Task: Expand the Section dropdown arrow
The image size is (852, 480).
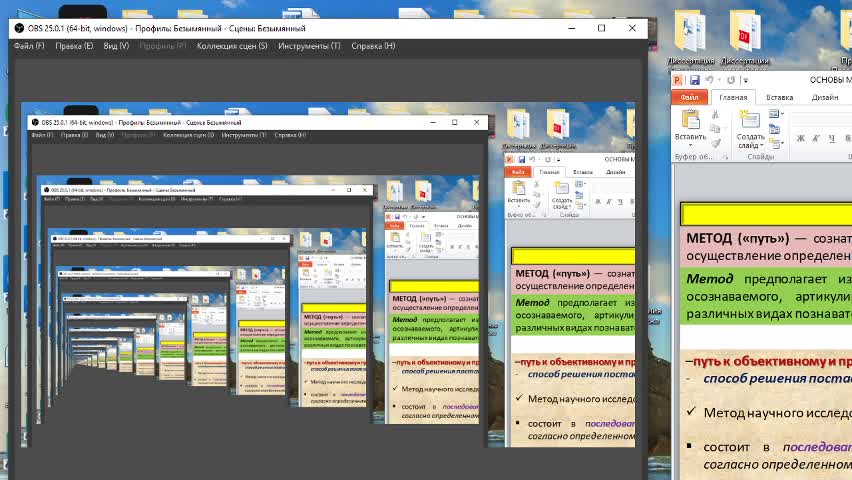Action: pos(782,144)
